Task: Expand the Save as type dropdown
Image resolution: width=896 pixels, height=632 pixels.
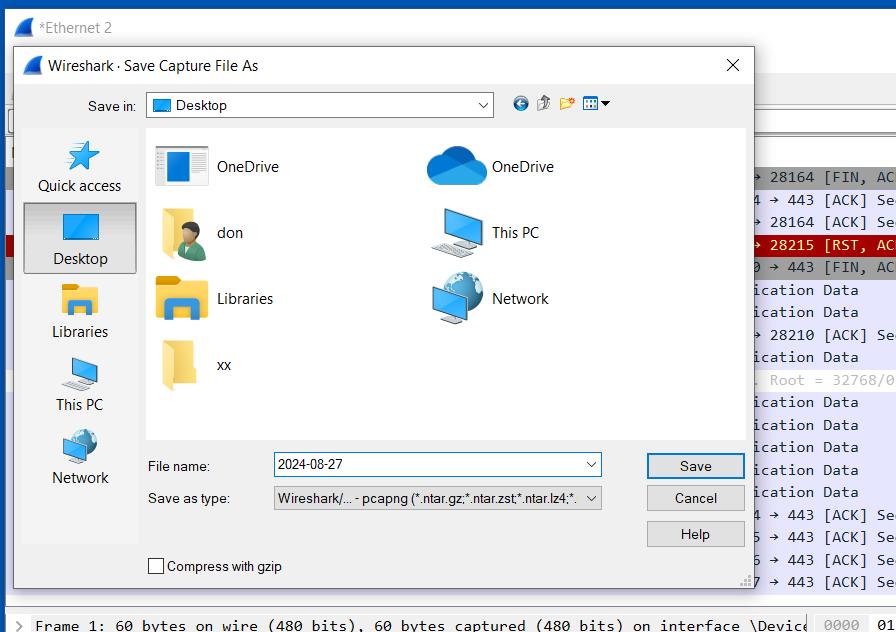Action: 591,498
